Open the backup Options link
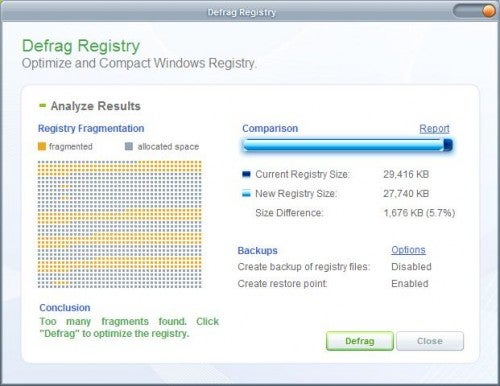This screenshot has width=500, height=386. [408, 250]
